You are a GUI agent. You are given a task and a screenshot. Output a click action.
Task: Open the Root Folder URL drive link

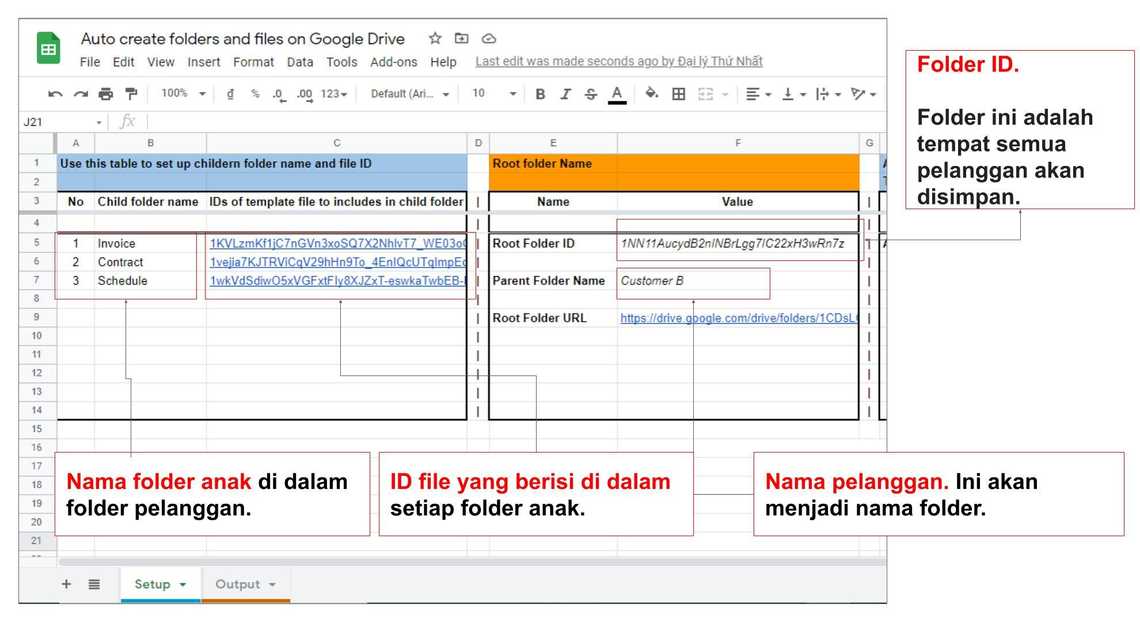pos(738,318)
